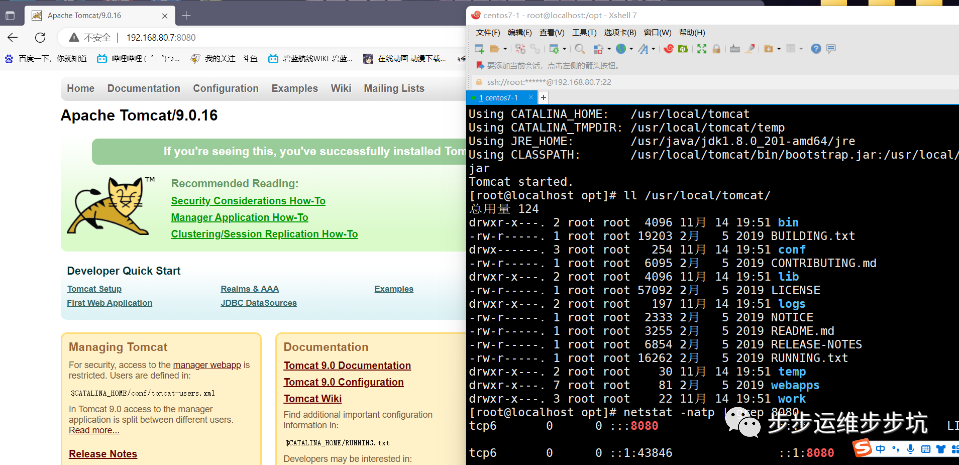Click the Lock screen padlock icon
The width and height of the screenshot is (959, 465).
pyautogui.click(x=716, y=49)
